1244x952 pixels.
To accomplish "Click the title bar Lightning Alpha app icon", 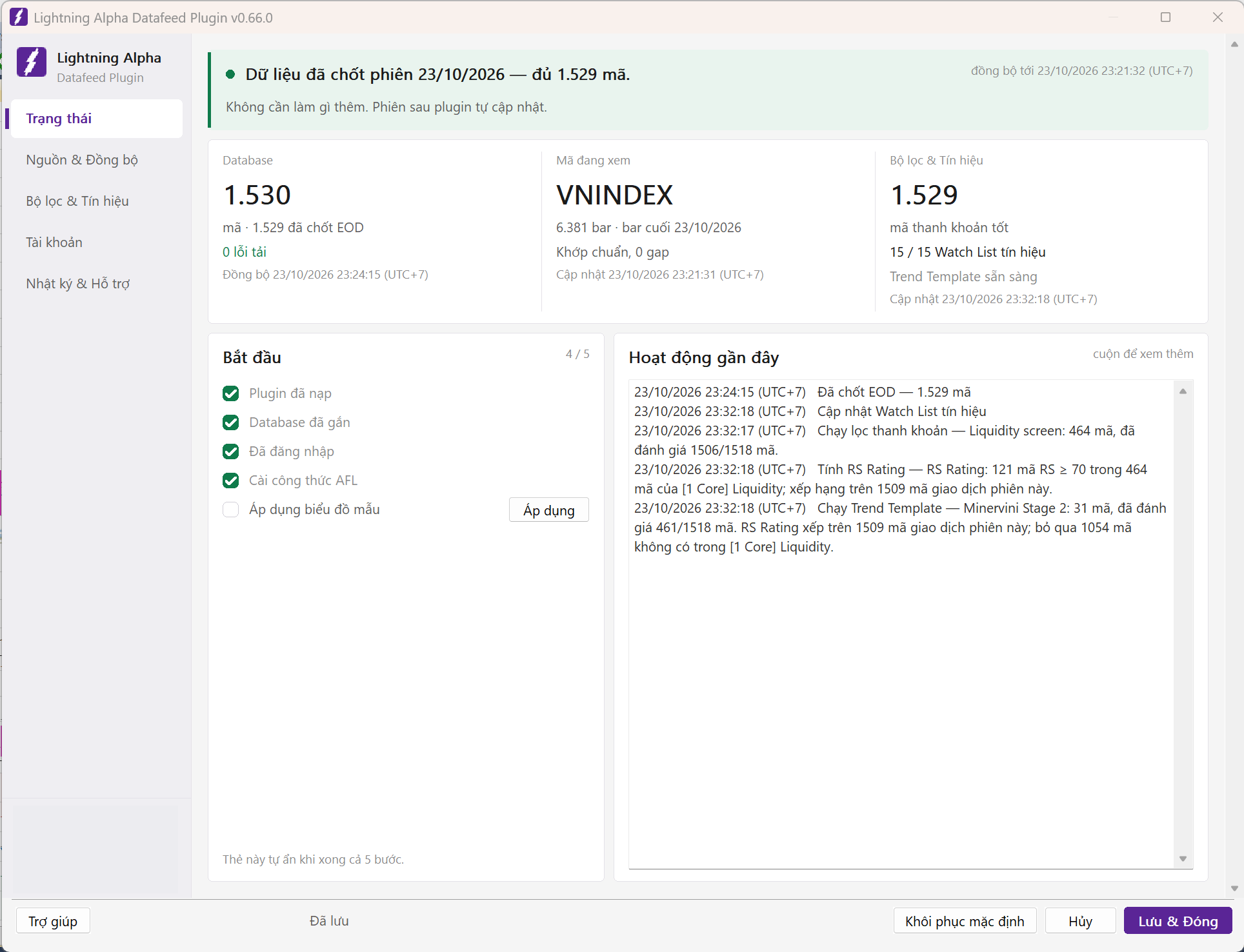I will tap(19, 17).
